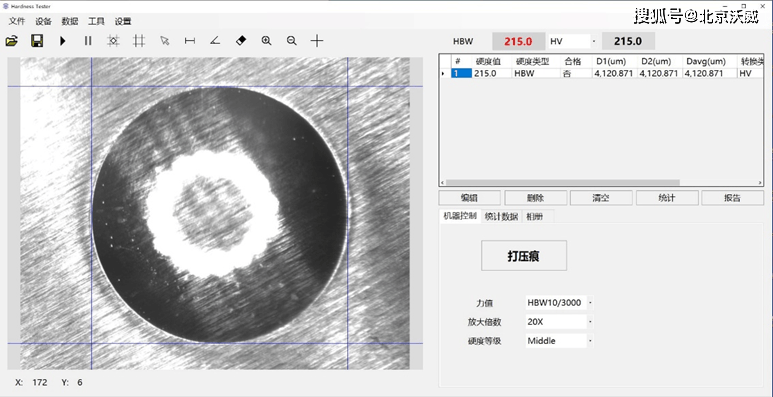Click the Davg(um) column header
This screenshot has height=397, width=773.
coord(709,62)
